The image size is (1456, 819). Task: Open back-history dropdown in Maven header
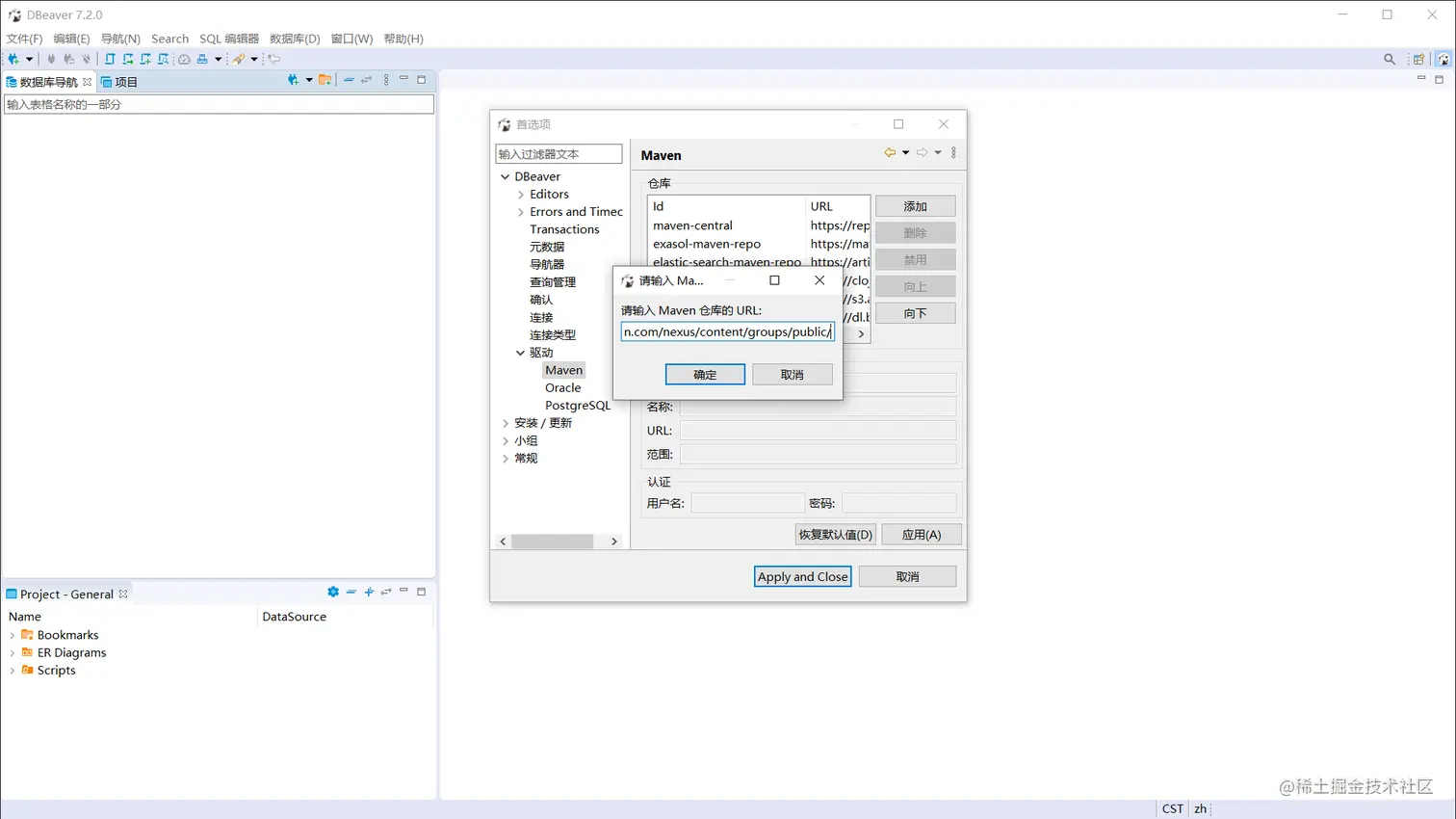(x=905, y=152)
